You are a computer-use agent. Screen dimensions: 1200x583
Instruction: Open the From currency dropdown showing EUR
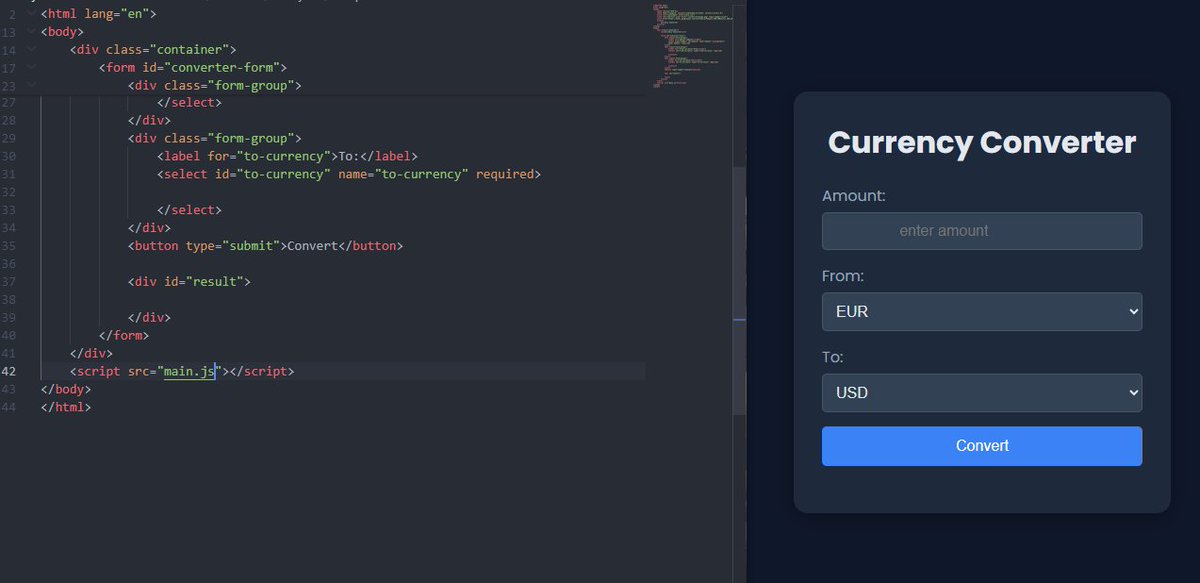click(x=982, y=311)
